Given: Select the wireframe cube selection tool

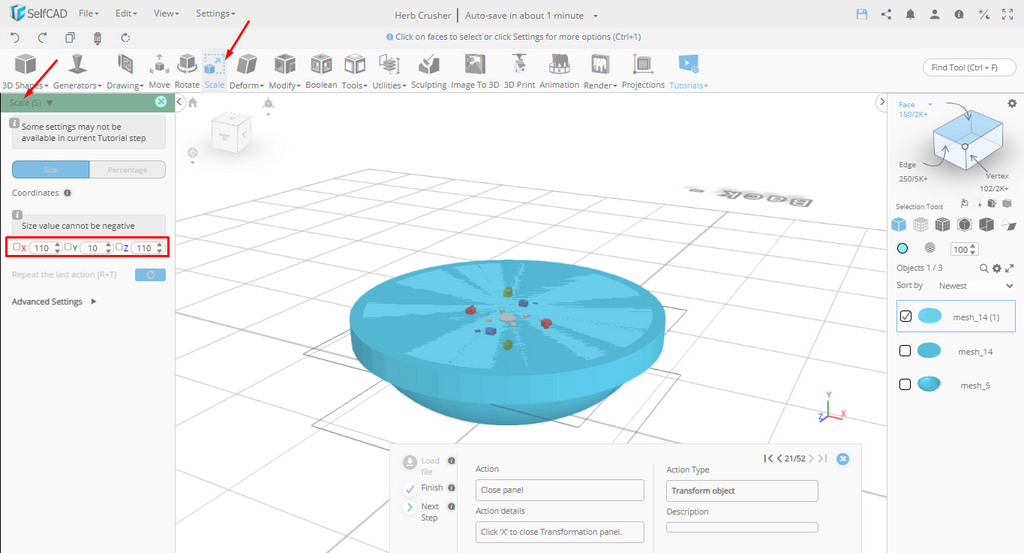Looking at the screenshot, I should tap(920, 225).
